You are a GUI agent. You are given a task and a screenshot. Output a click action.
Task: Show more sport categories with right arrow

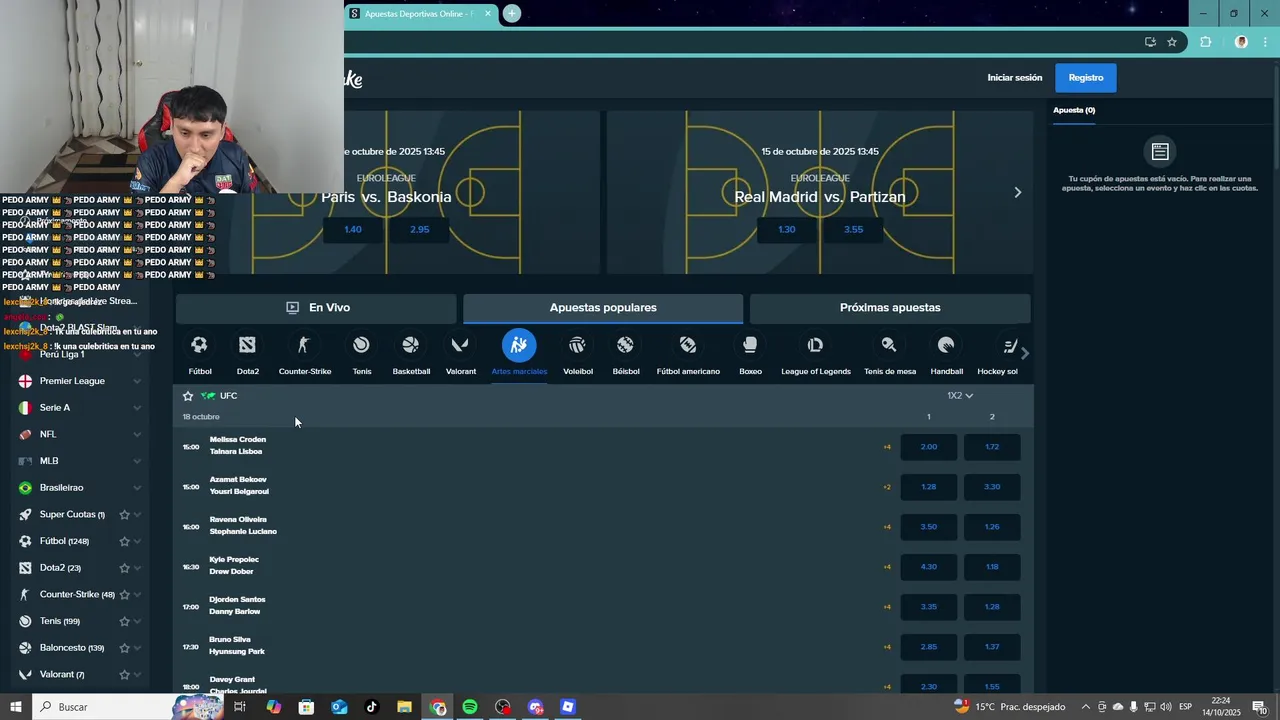pos(1024,352)
